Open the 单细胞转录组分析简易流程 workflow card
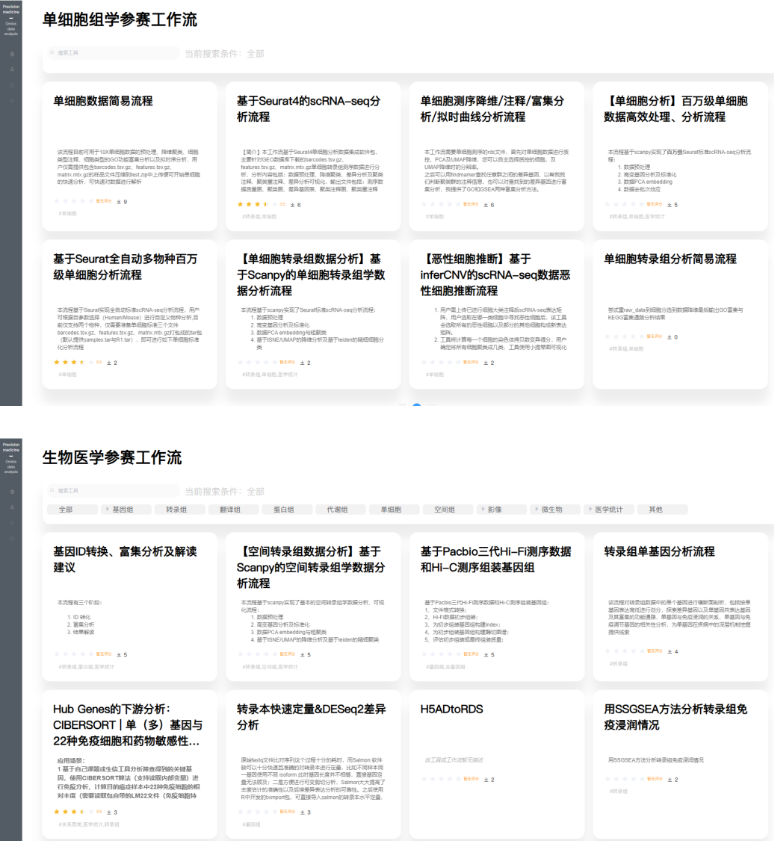 669,259
